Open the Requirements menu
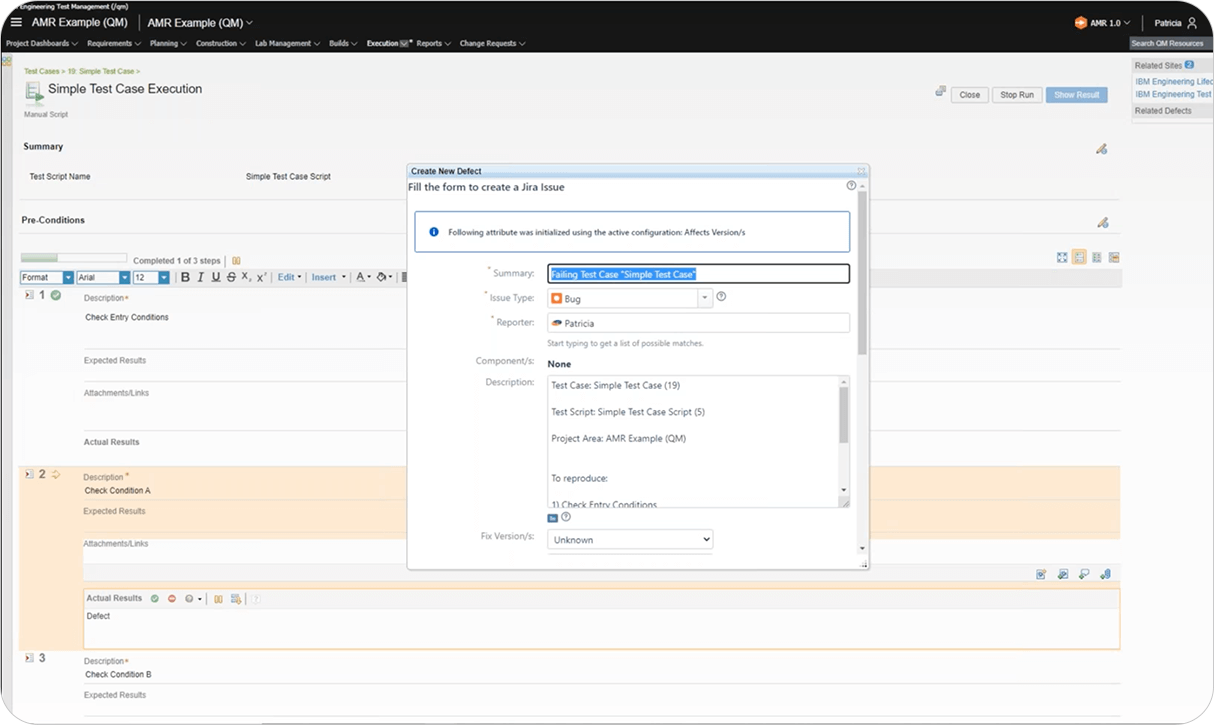Screen dimensions: 1214x725 (114, 44)
